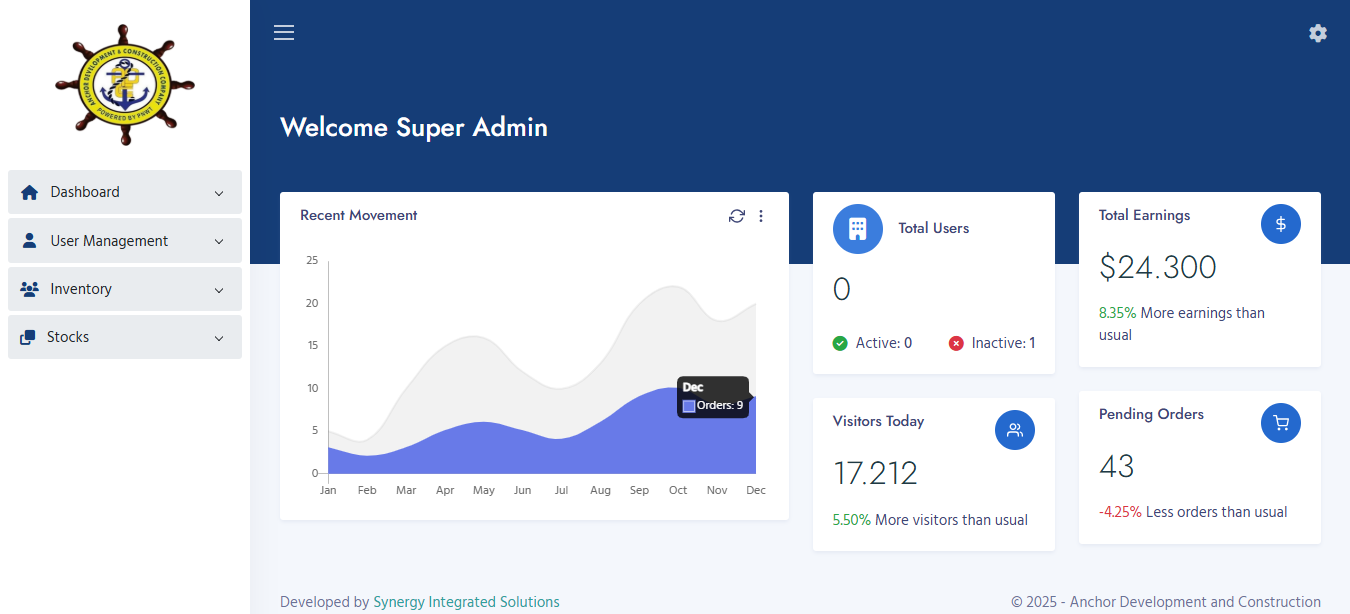Open the chart three-dot options menu
Screen dimensions: 1350x614
pos(761,216)
